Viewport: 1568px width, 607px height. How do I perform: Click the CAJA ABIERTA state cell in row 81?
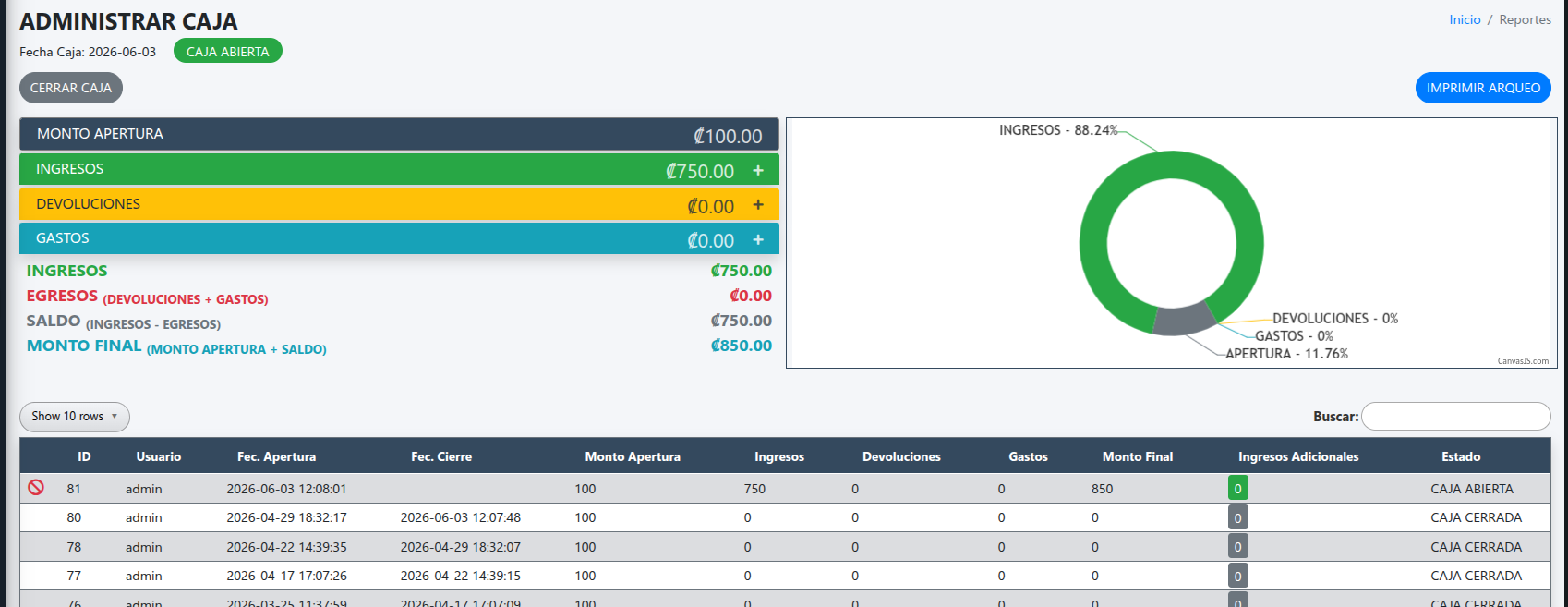tap(1472, 489)
